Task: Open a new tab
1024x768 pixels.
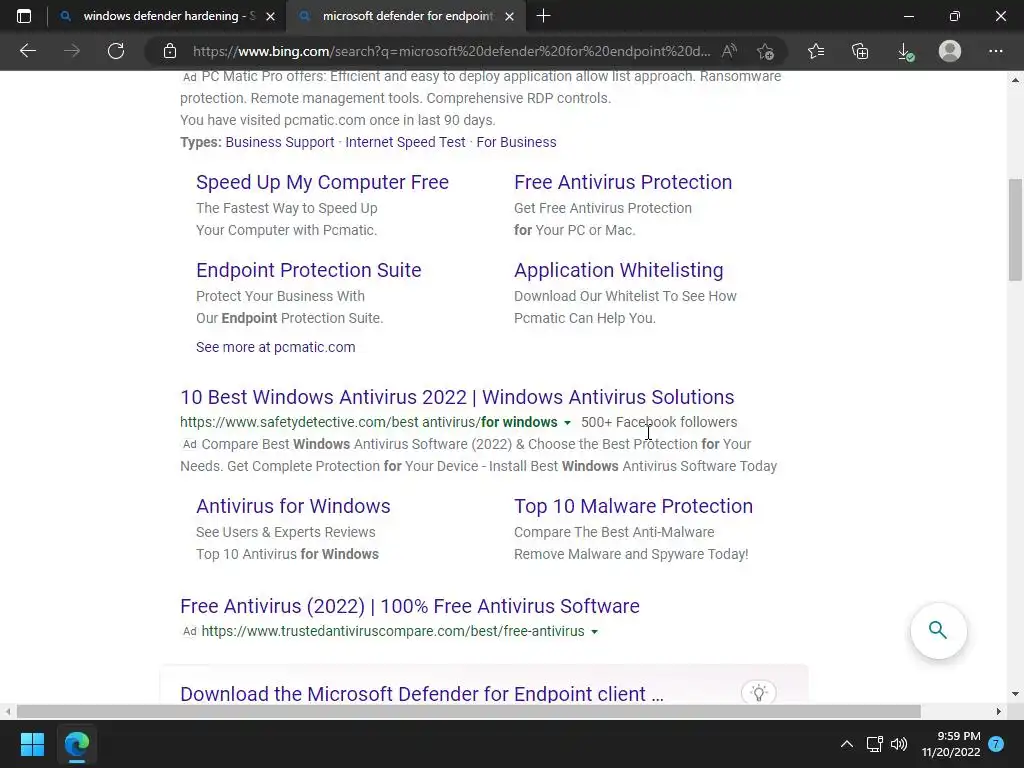Action: coord(543,16)
